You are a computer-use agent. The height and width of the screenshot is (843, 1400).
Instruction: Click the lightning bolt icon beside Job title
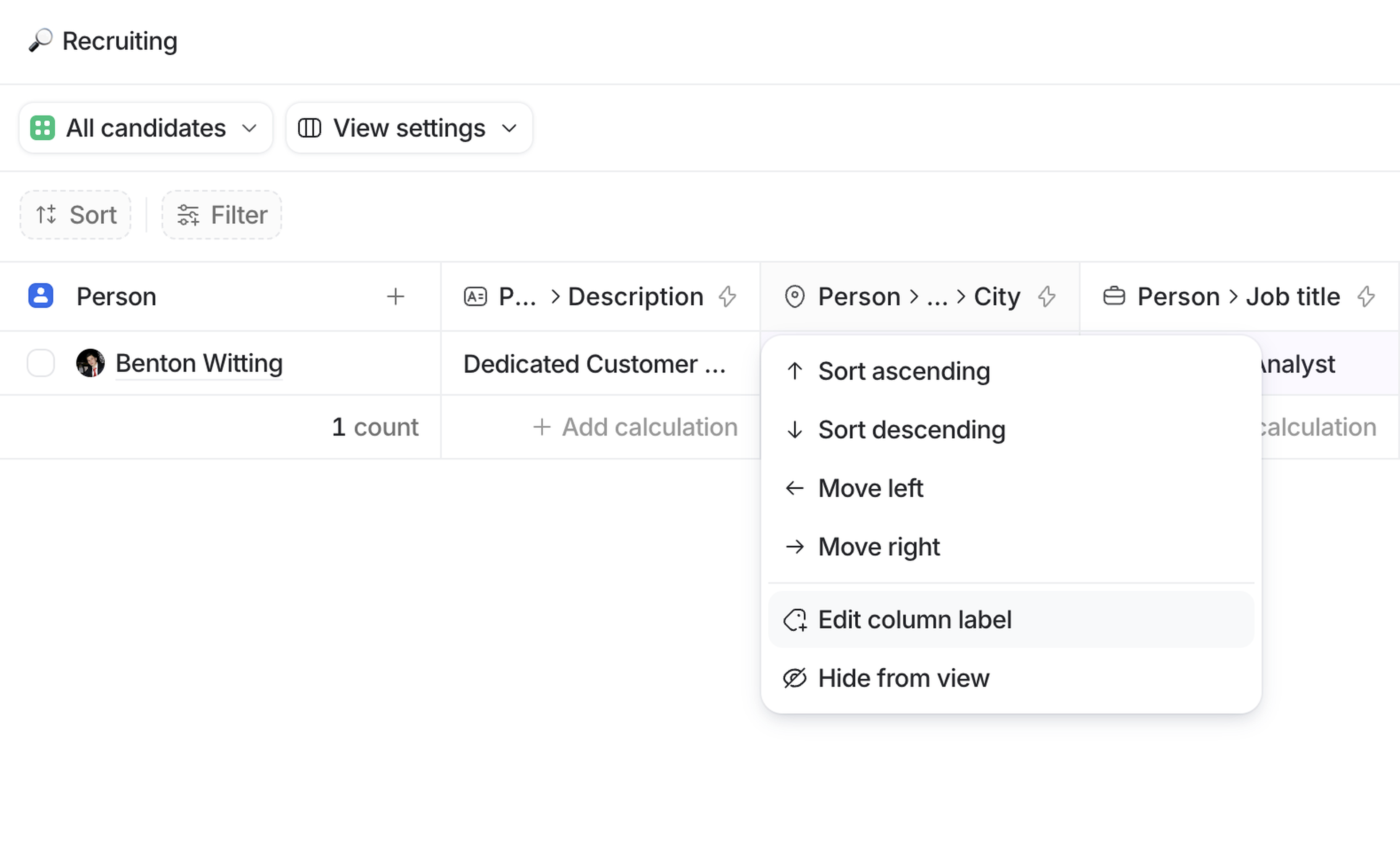[1366, 296]
